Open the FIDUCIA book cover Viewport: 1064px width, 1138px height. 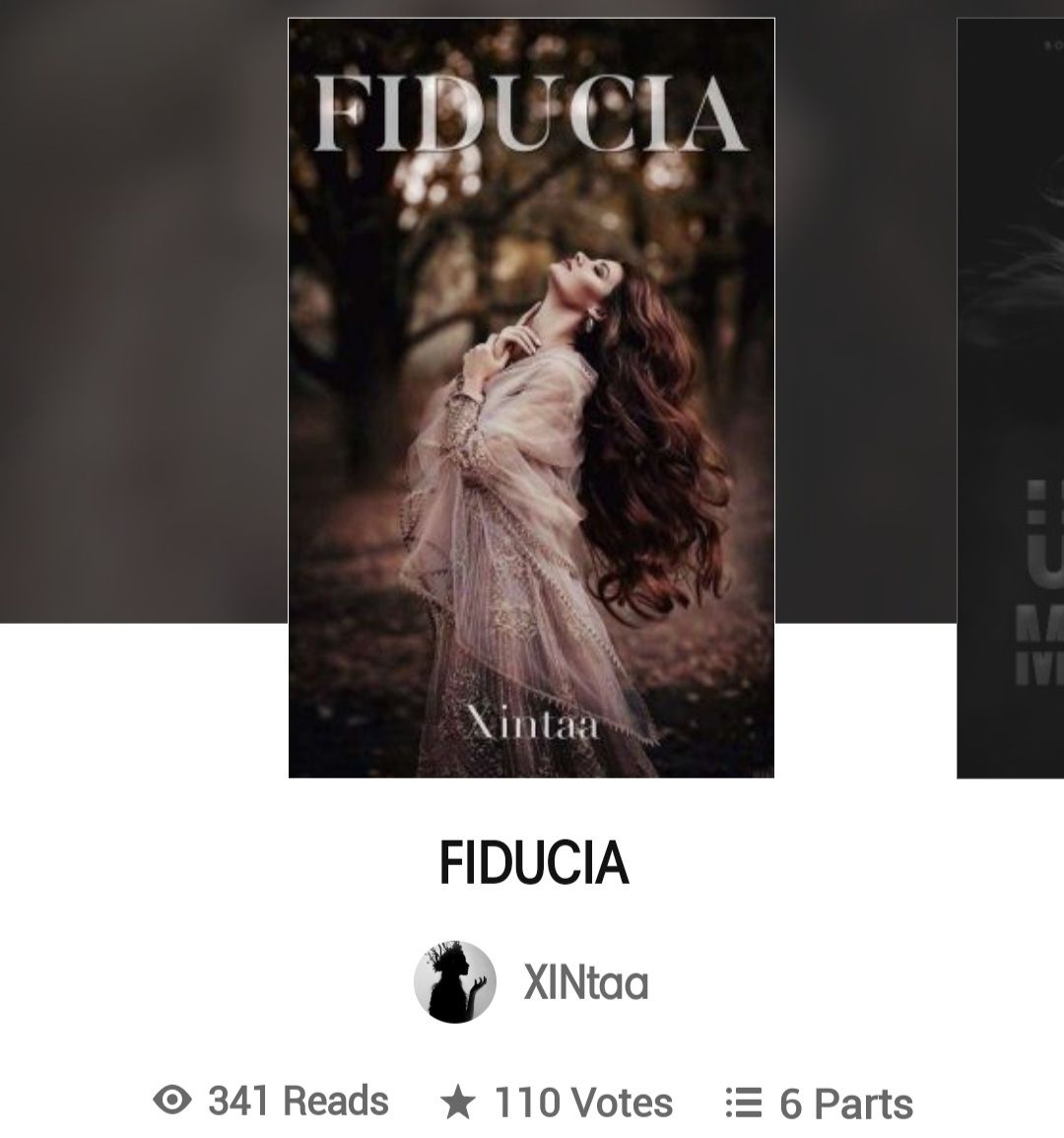point(531,398)
